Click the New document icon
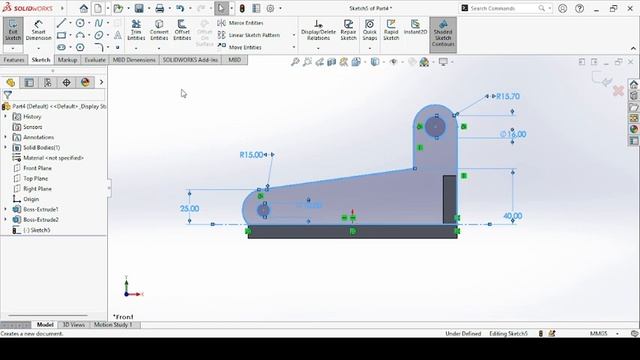The width and height of the screenshot is (640, 360). (x=98, y=8)
